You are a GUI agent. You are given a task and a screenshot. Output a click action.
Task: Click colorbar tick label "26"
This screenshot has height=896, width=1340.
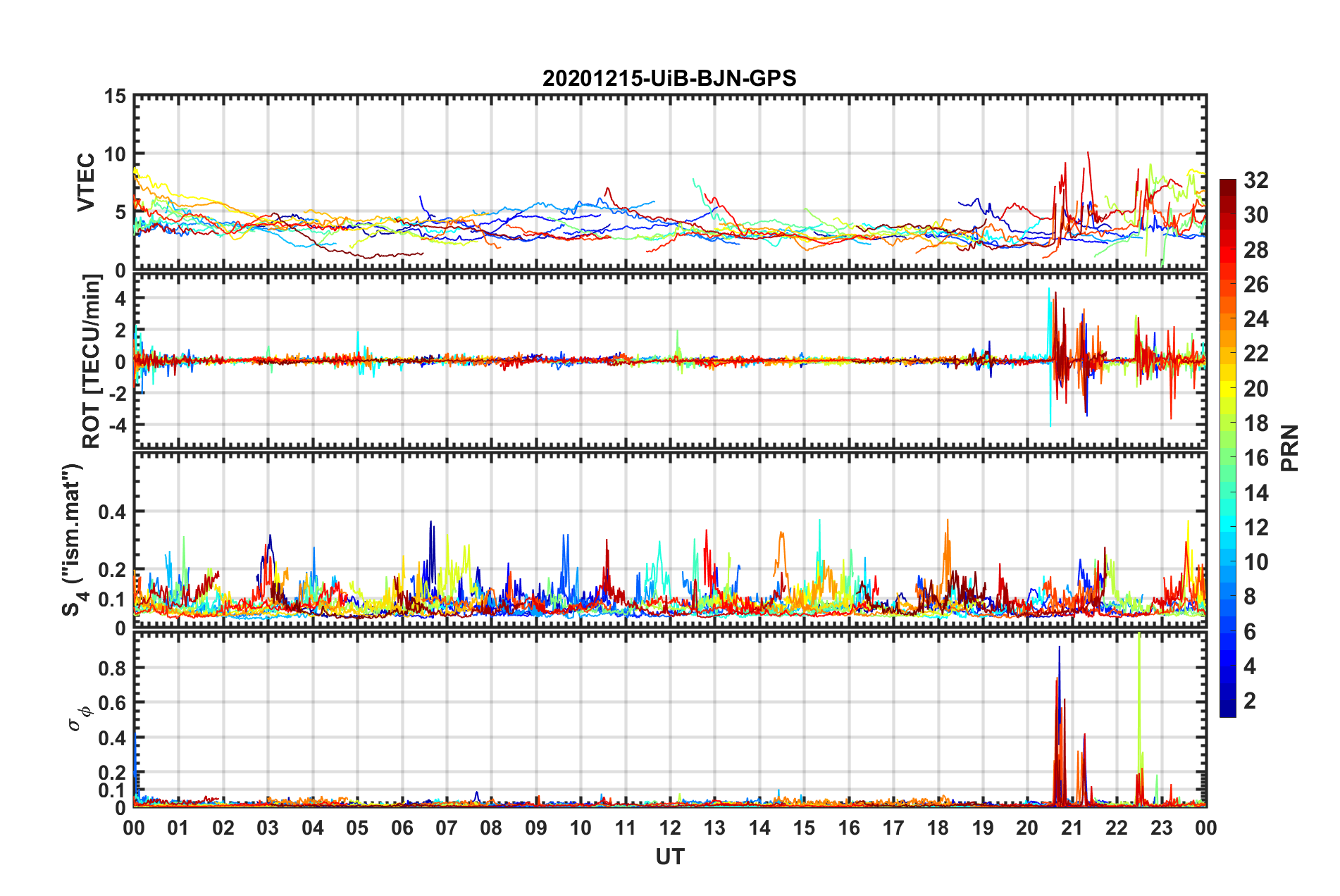(x=1256, y=285)
